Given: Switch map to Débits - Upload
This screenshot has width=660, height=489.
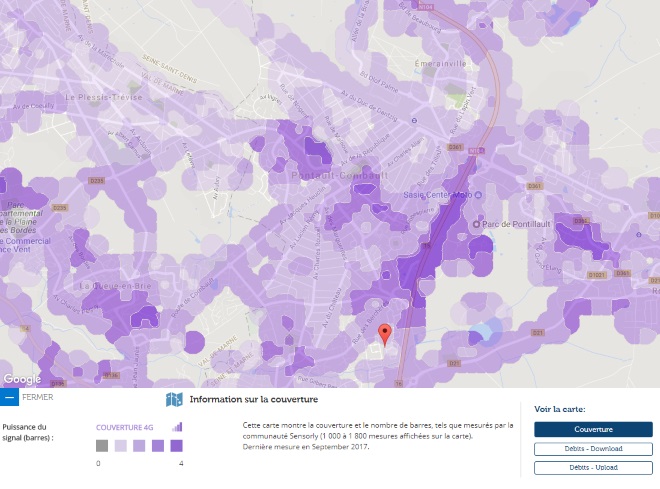Looking at the screenshot, I should 593,467.
